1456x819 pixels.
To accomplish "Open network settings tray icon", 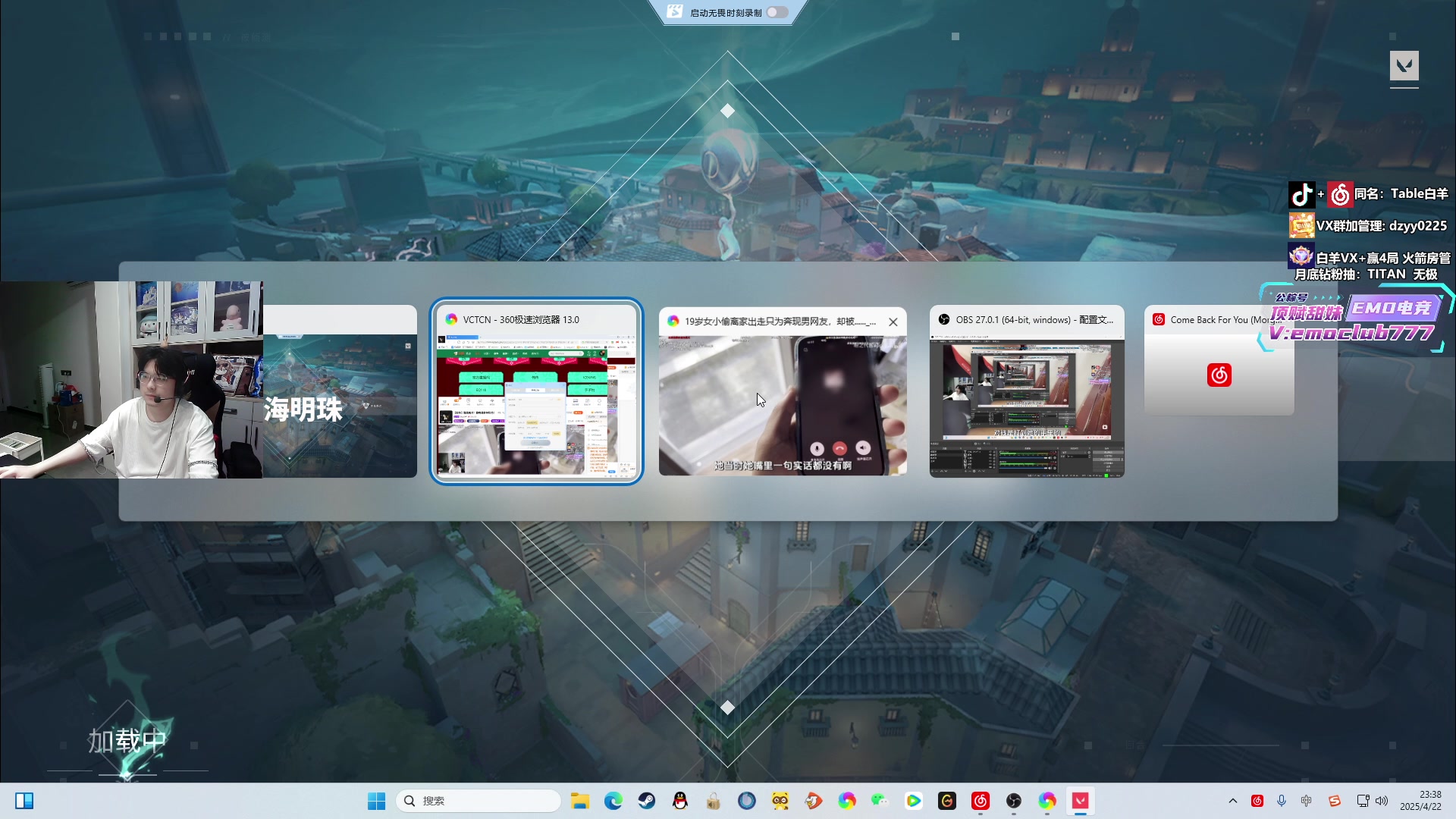I will point(1363,801).
